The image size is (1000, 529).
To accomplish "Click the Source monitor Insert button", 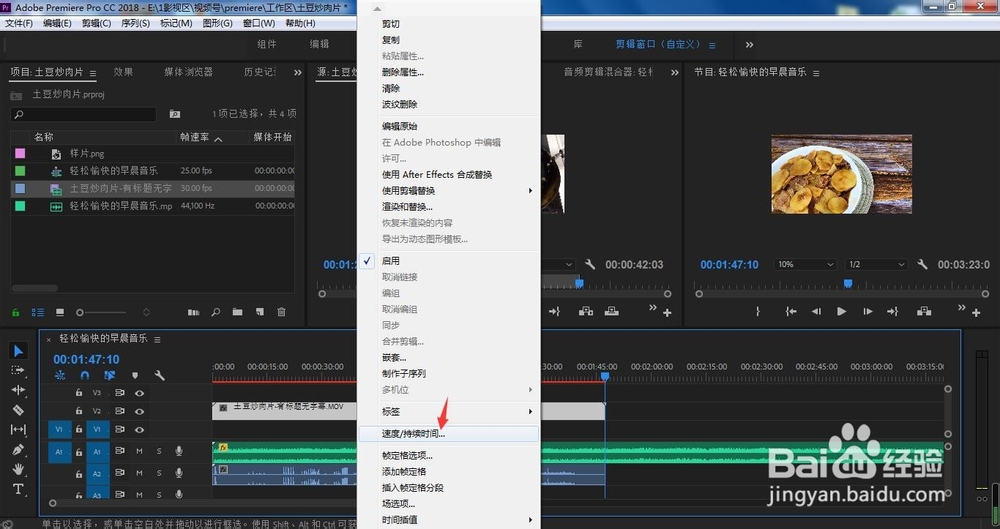I will (585, 311).
